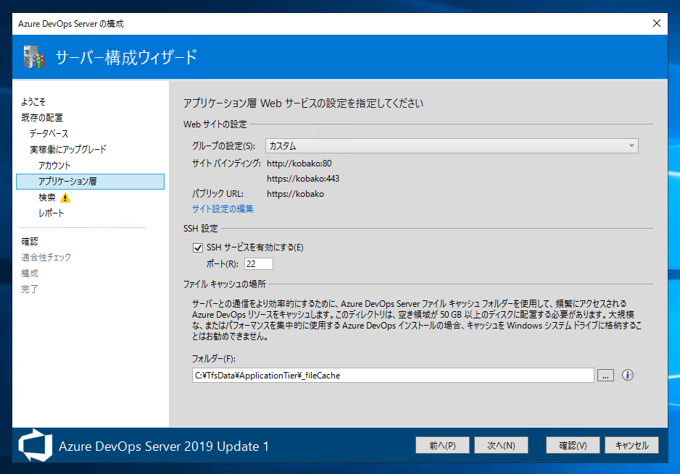Screen dimensions: 680x474
Task: Open 検索 step in sidebar
Action: pos(47,198)
